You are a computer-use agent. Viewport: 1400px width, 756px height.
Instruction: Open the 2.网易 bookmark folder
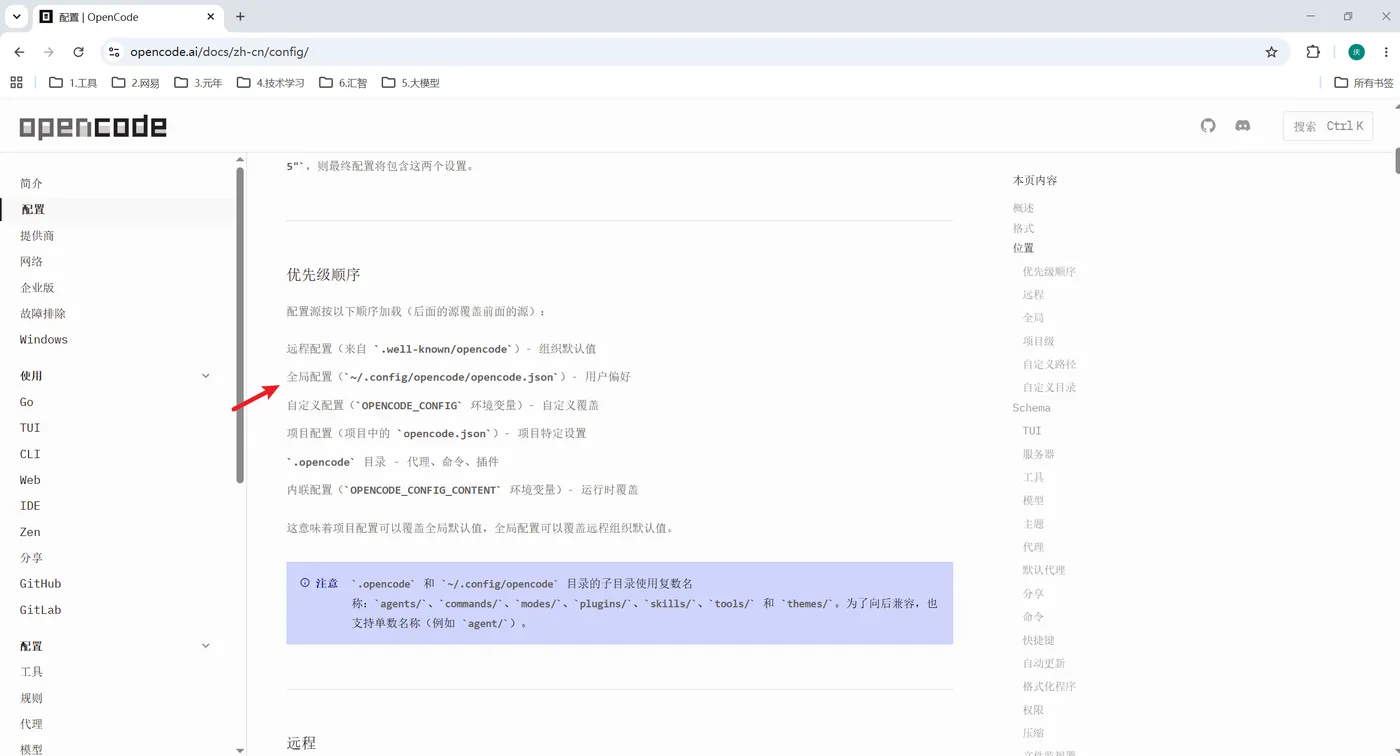(135, 83)
